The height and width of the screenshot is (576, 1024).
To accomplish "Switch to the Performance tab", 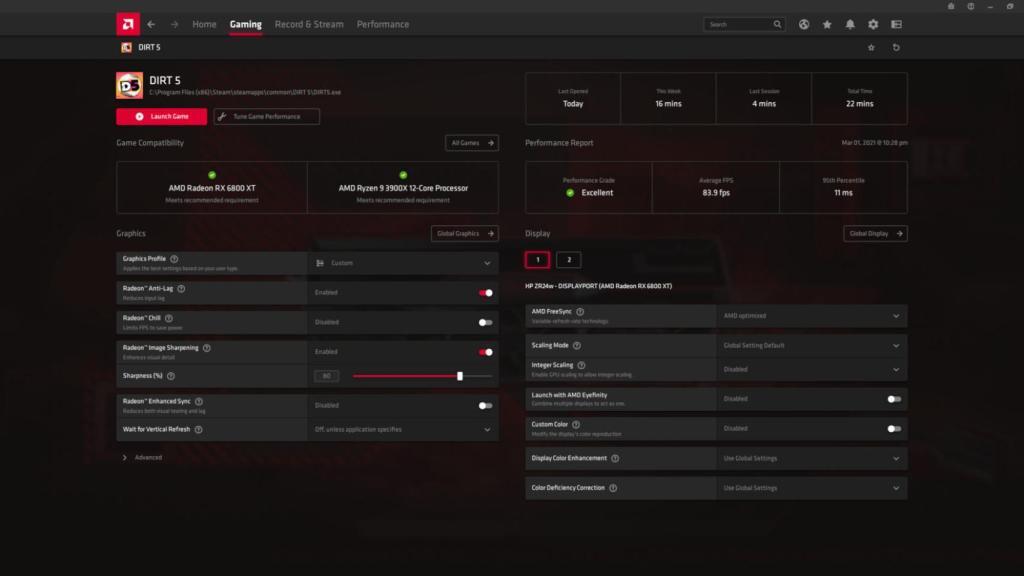I will point(382,23).
